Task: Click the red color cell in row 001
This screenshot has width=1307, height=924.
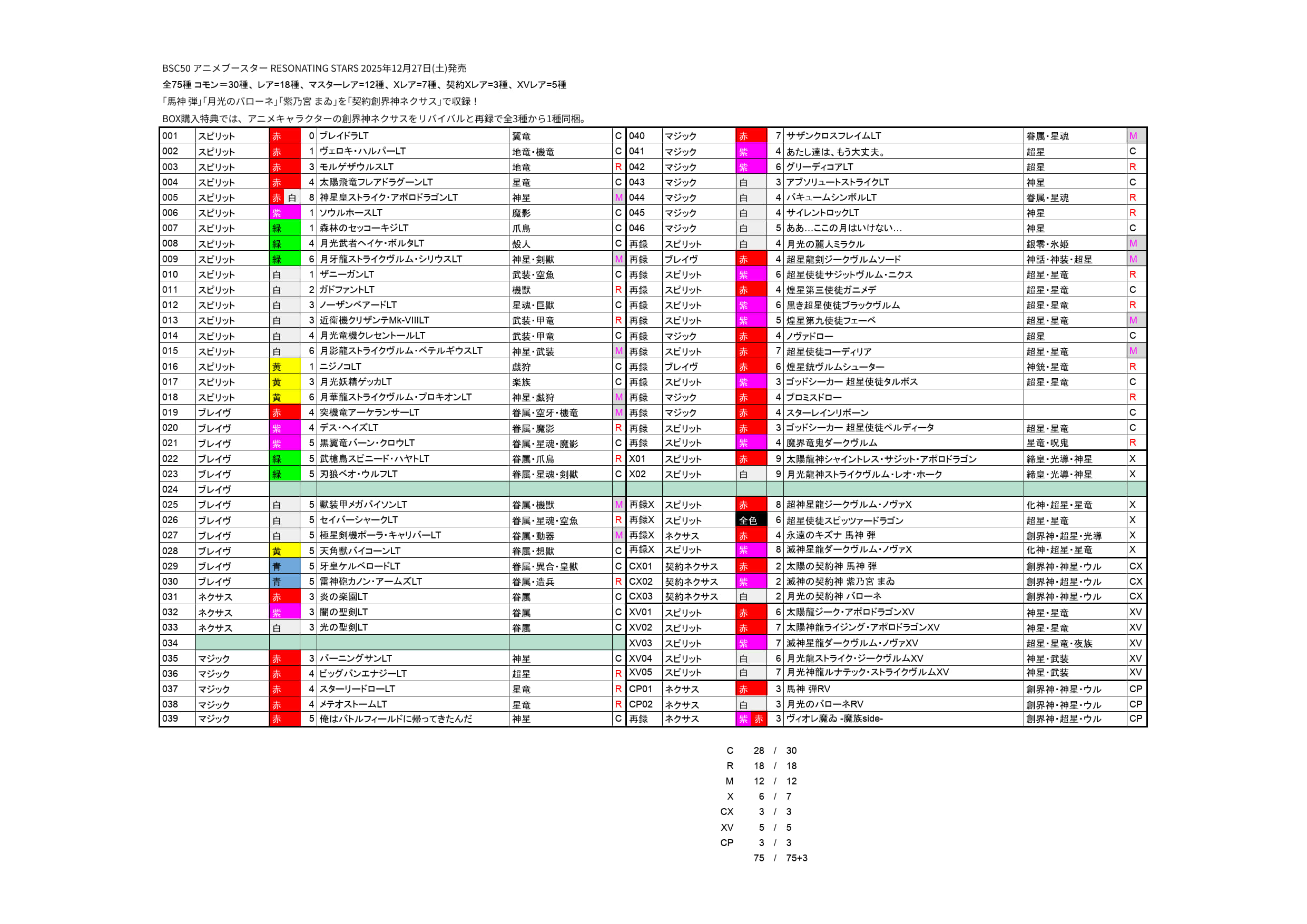Action: (284, 136)
